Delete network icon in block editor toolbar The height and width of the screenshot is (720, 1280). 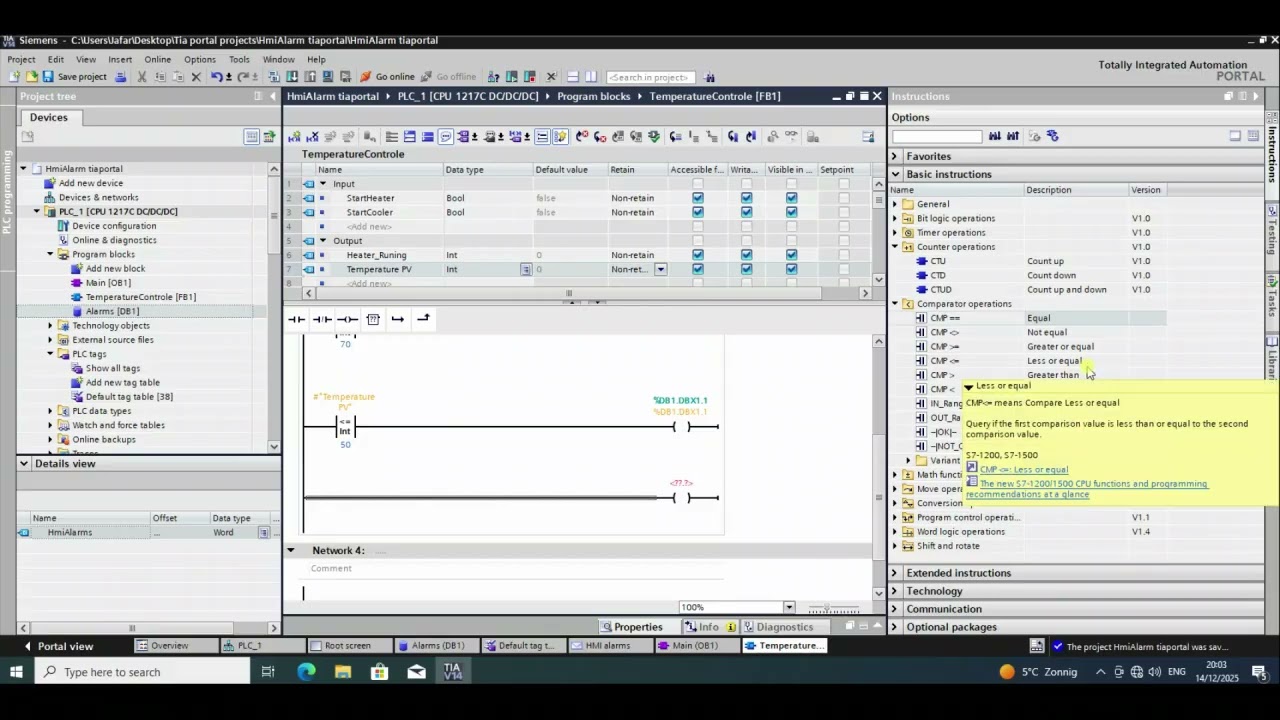[312, 137]
